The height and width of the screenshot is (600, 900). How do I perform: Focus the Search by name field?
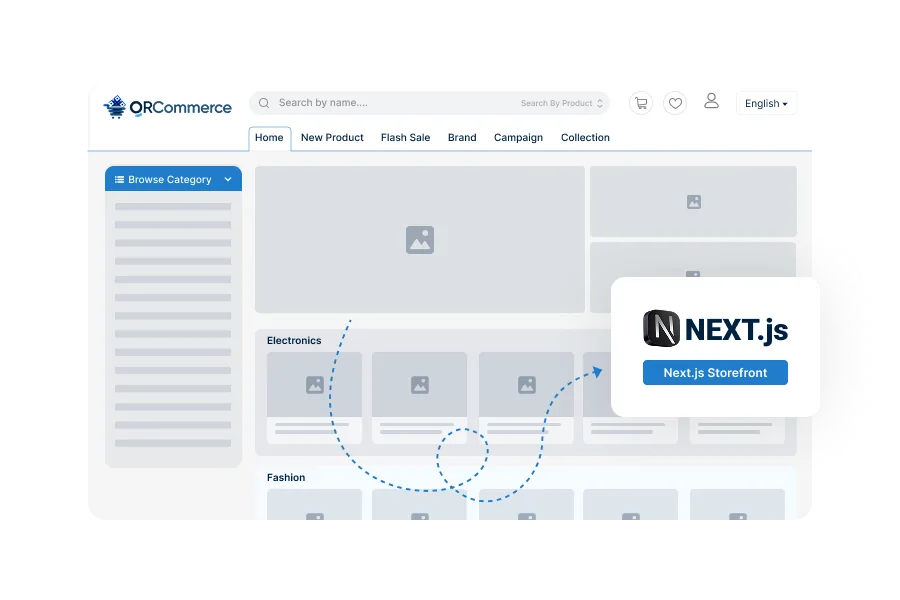point(429,103)
